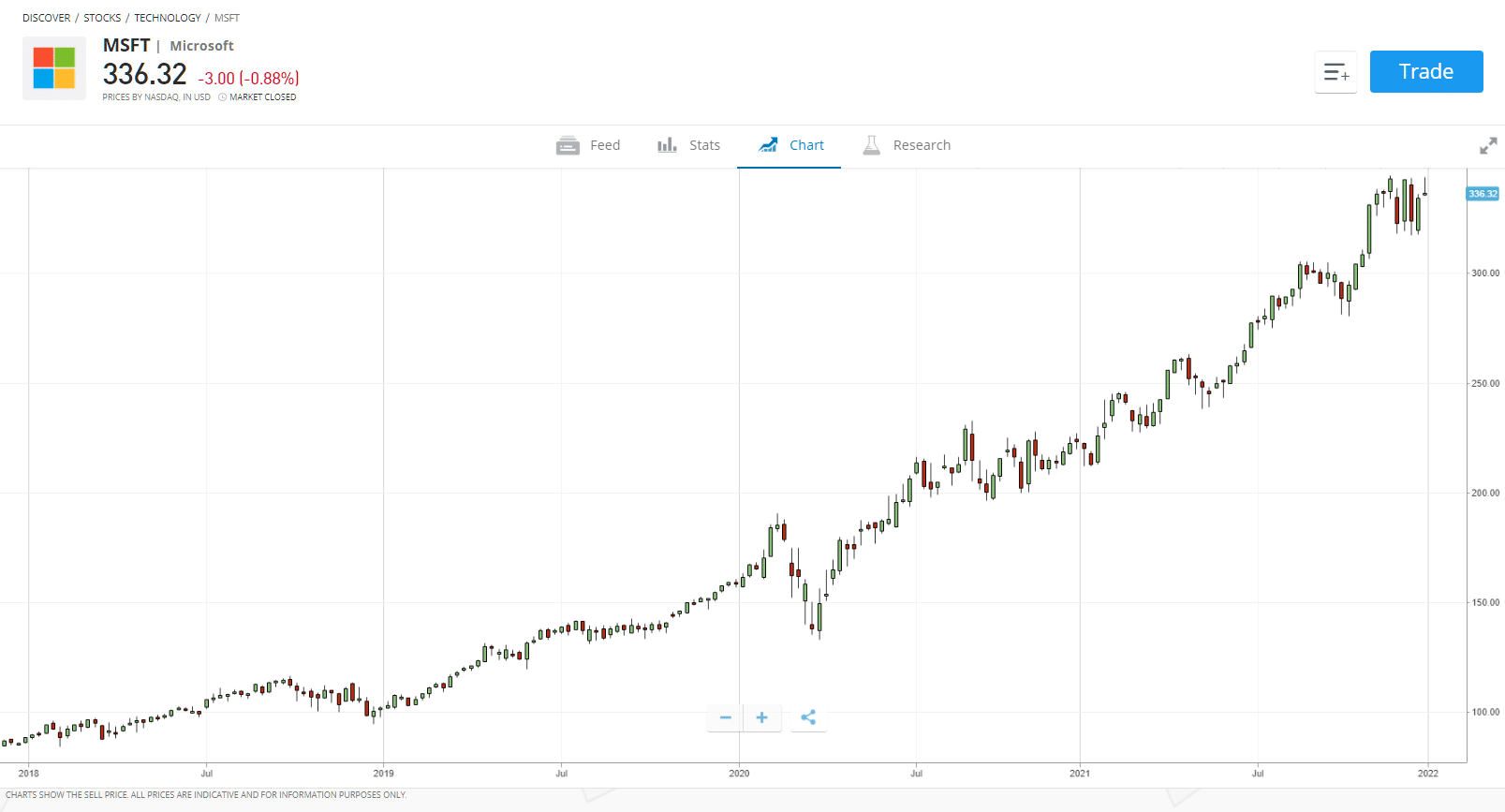Go to DISCOVER breadcrumb link
Image resolution: width=1505 pixels, height=812 pixels.
(x=47, y=18)
